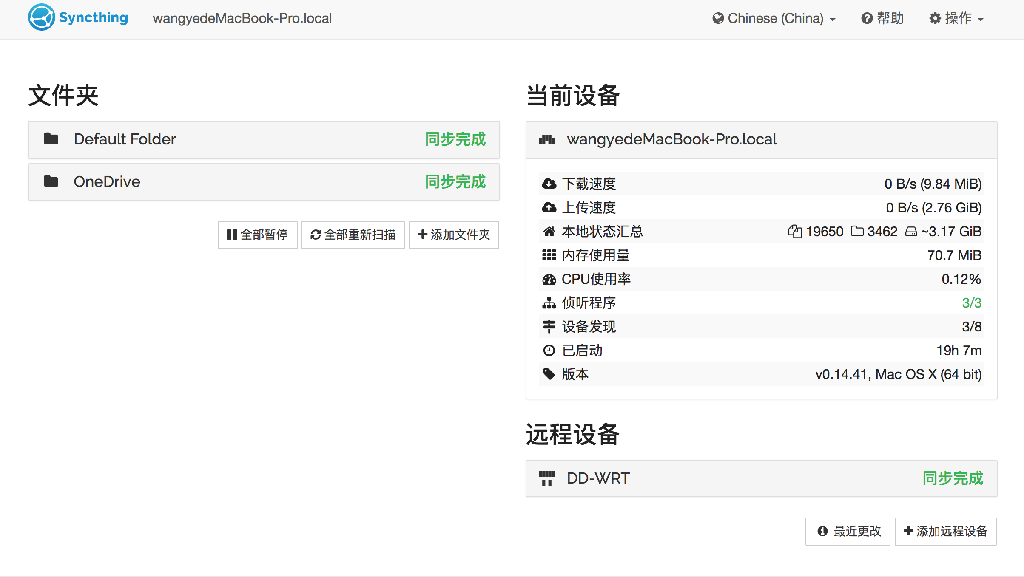Click the signpost icon at 设备发现

coord(549,326)
